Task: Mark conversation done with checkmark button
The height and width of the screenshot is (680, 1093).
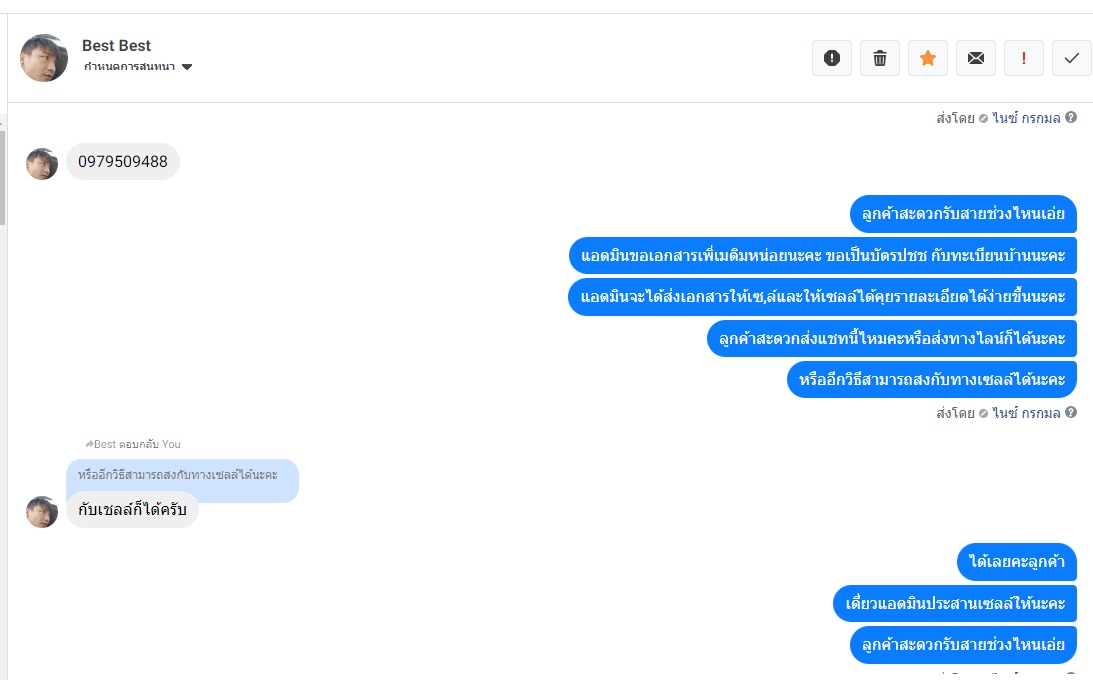Action: (1072, 58)
